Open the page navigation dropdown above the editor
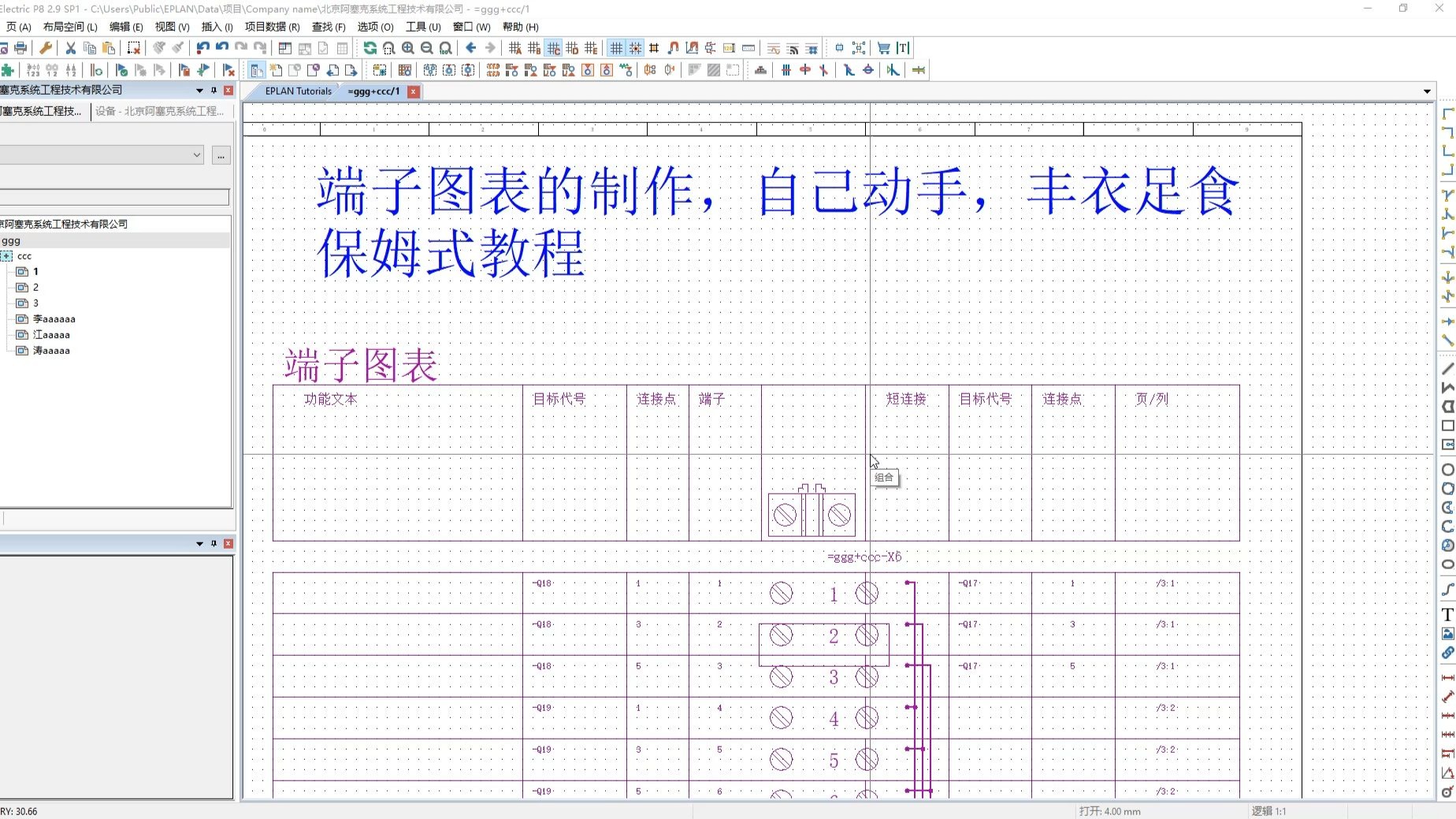 tap(1427, 91)
